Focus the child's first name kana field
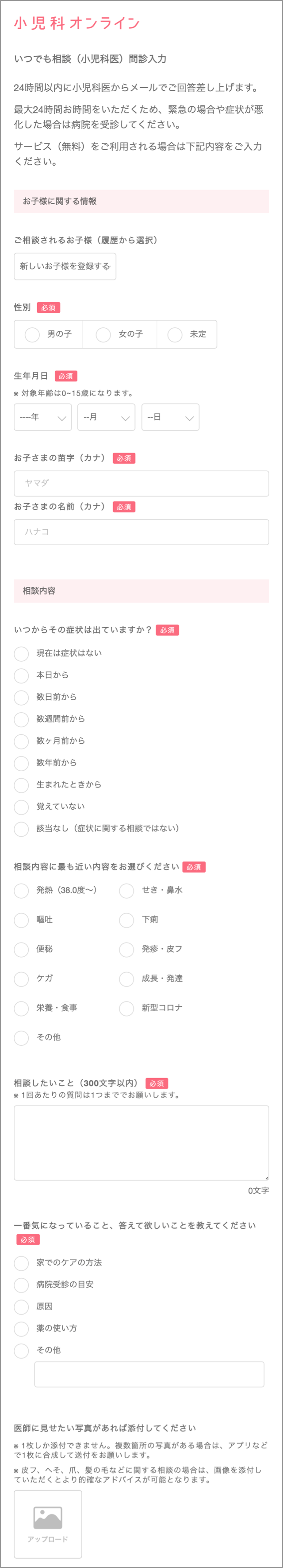Image resolution: width=283 pixels, height=1568 pixels. pos(141,532)
